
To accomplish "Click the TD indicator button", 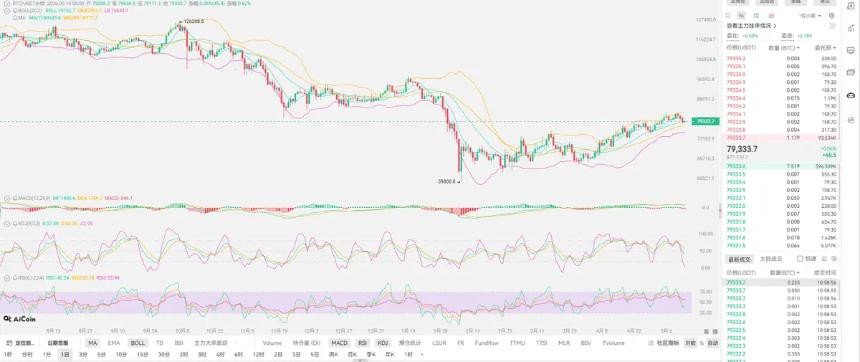I will [160, 343].
